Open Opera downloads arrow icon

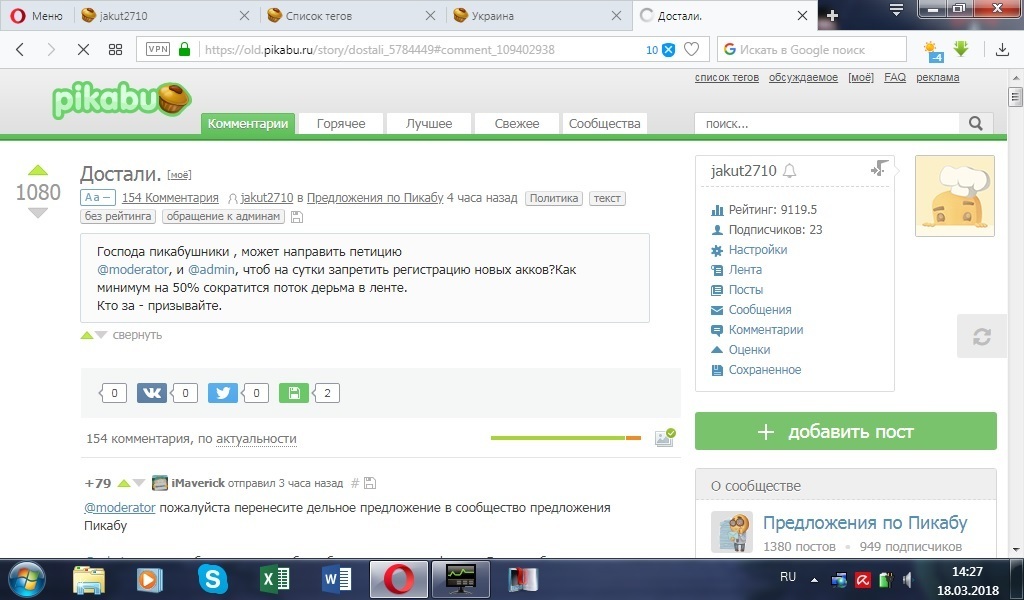[x=1003, y=50]
